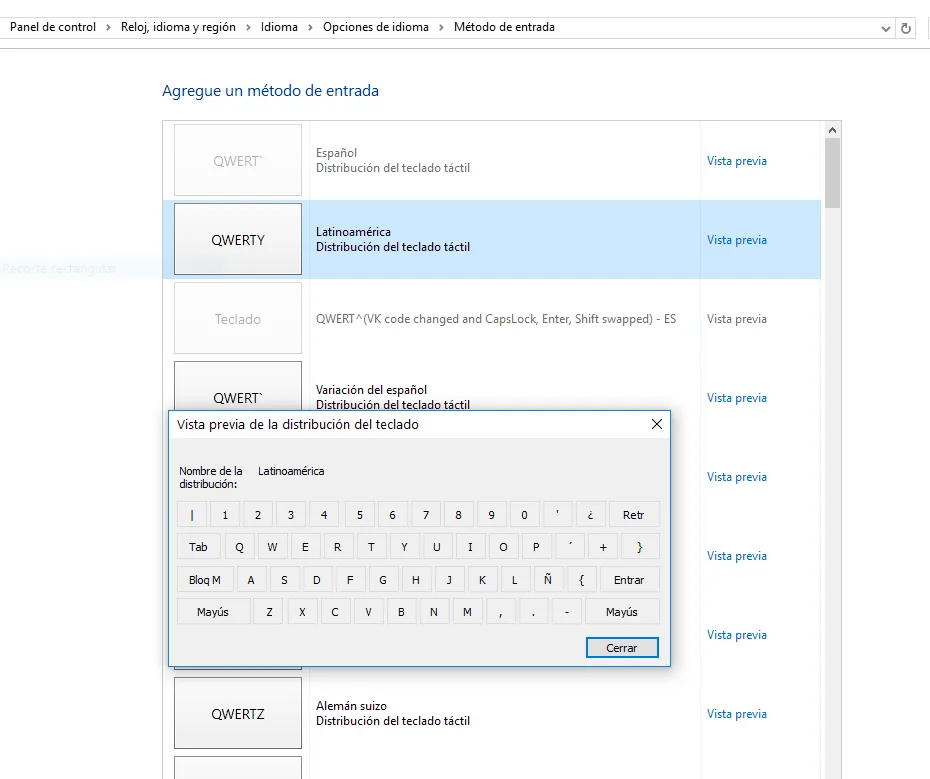
Task: Click the Q key in preview
Action: click(x=239, y=547)
